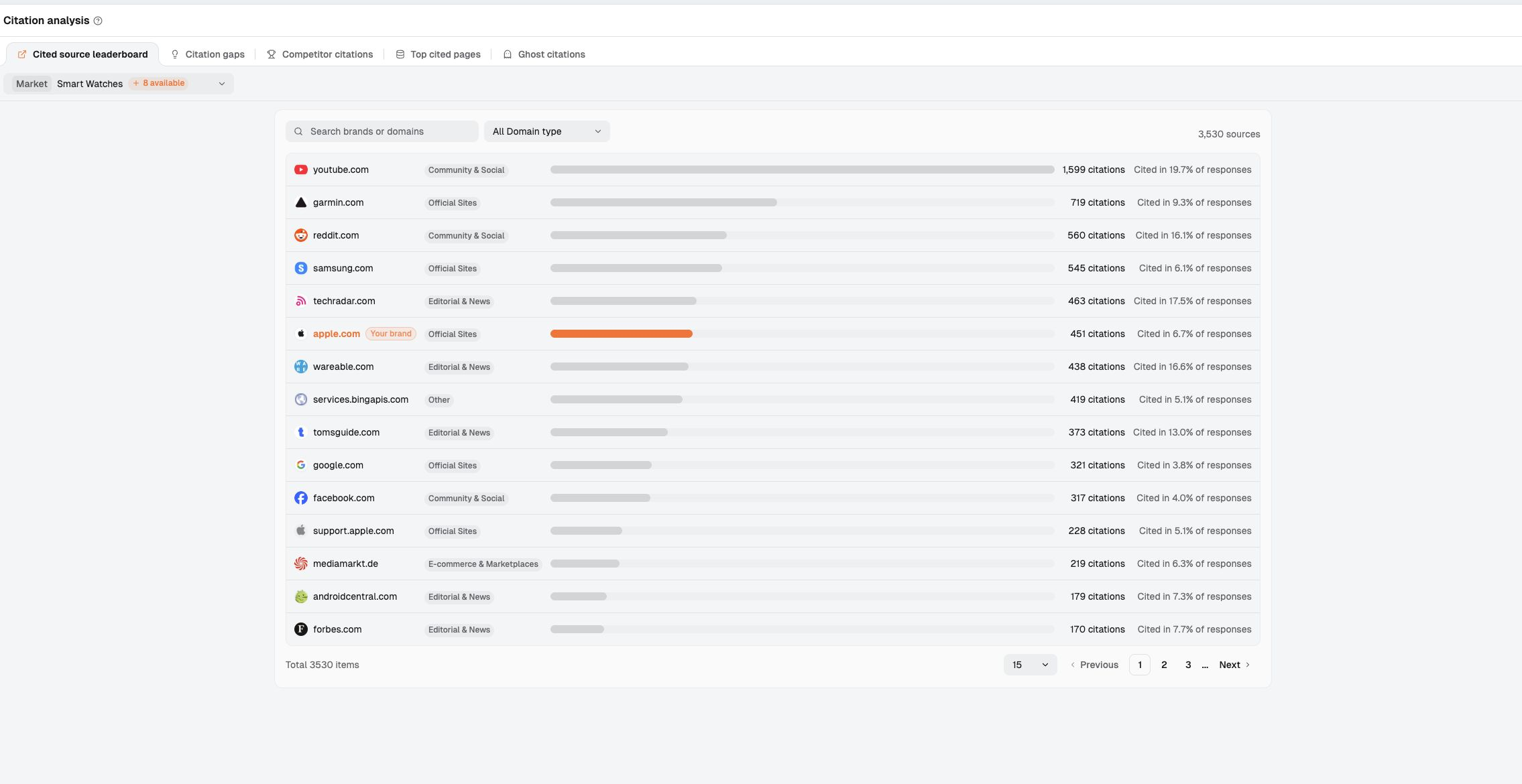Click the androidcentral.com mascot icon

pyautogui.click(x=301, y=596)
